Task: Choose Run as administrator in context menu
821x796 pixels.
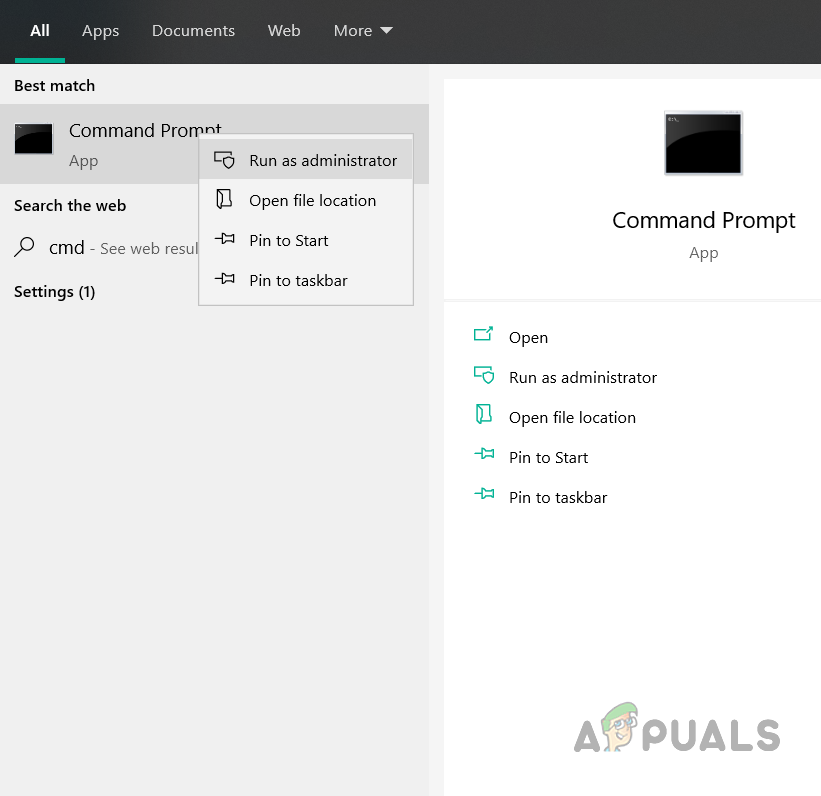Action: pos(306,160)
